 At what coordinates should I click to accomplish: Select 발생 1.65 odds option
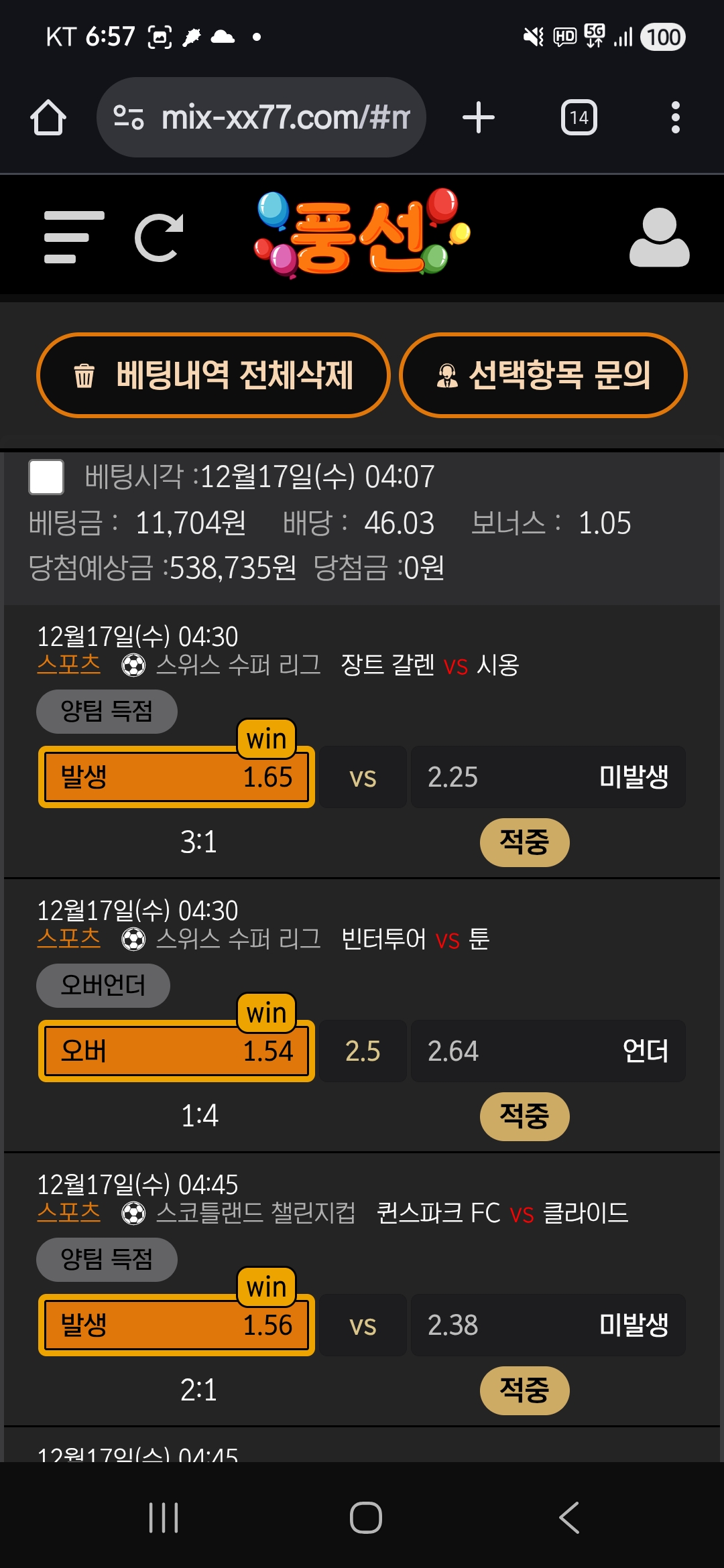pyautogui.click(x=176, y=777)
